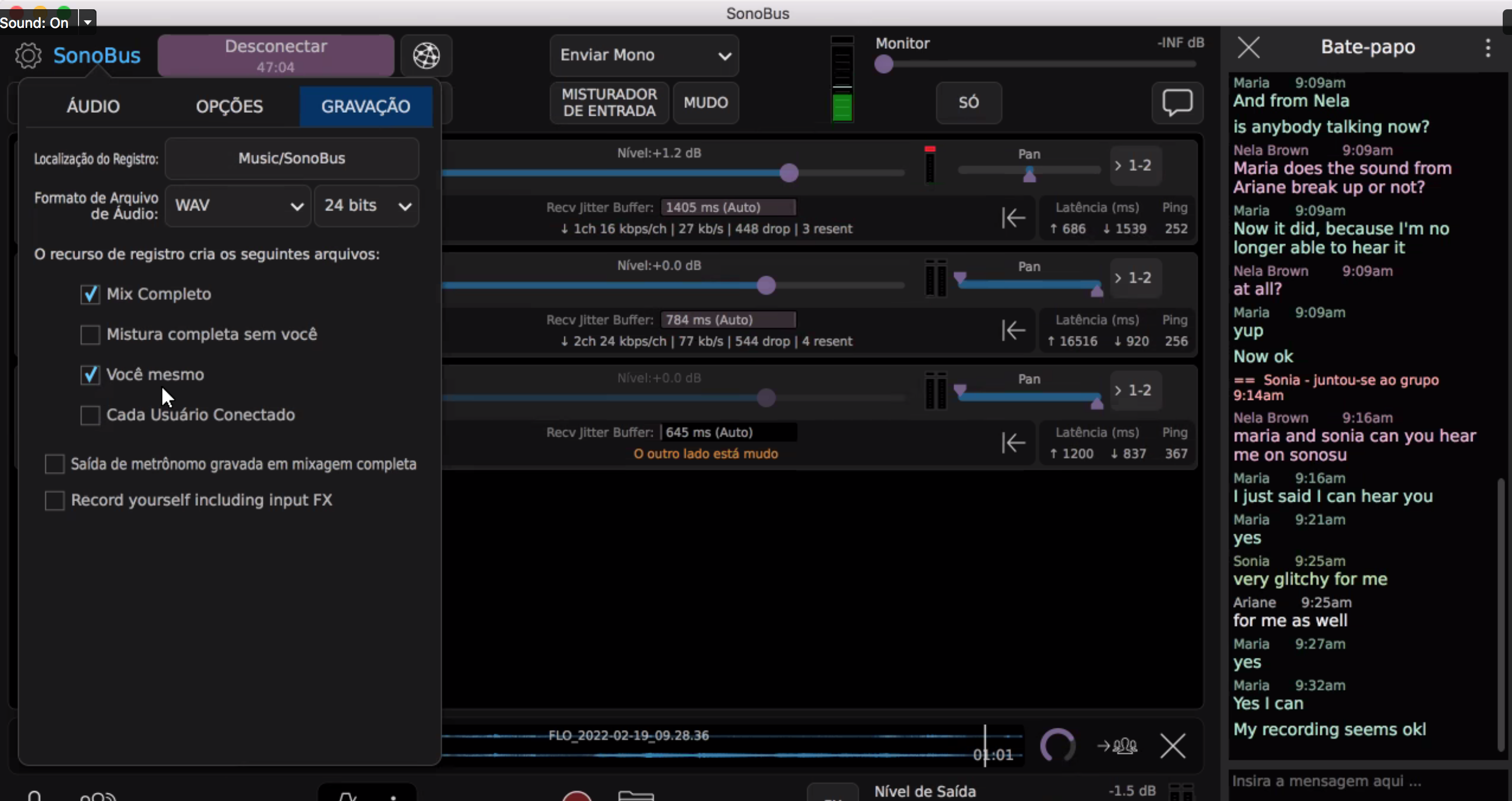Click the loop playback circular icon

1057,746
